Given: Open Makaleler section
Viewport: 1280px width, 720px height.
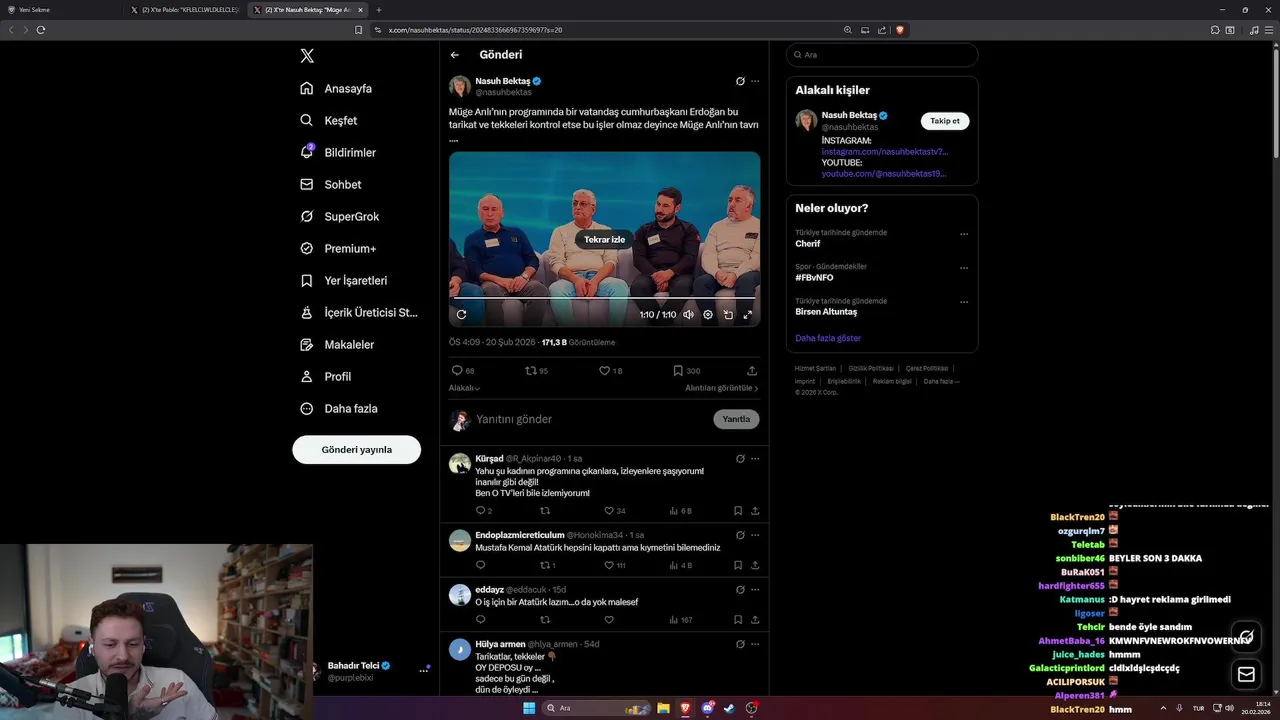Looking at the screenshot, I should 337,344.
